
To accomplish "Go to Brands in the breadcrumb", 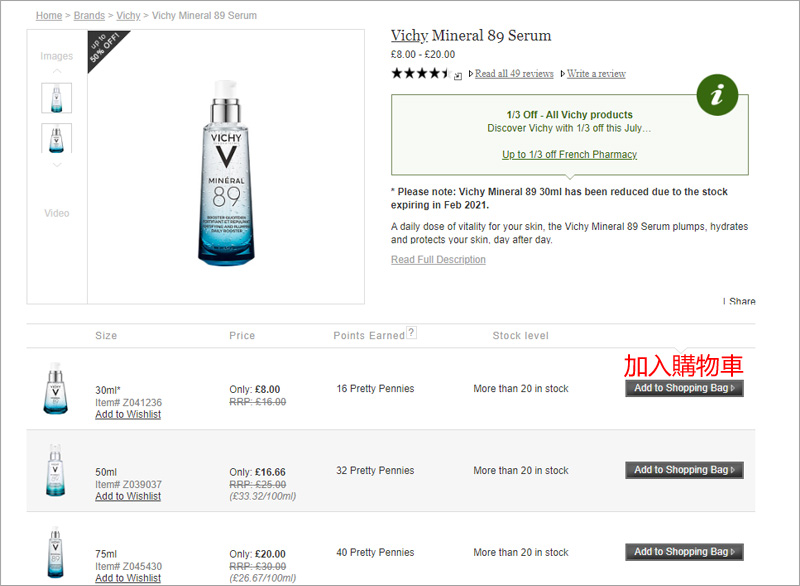I will 89,16.
